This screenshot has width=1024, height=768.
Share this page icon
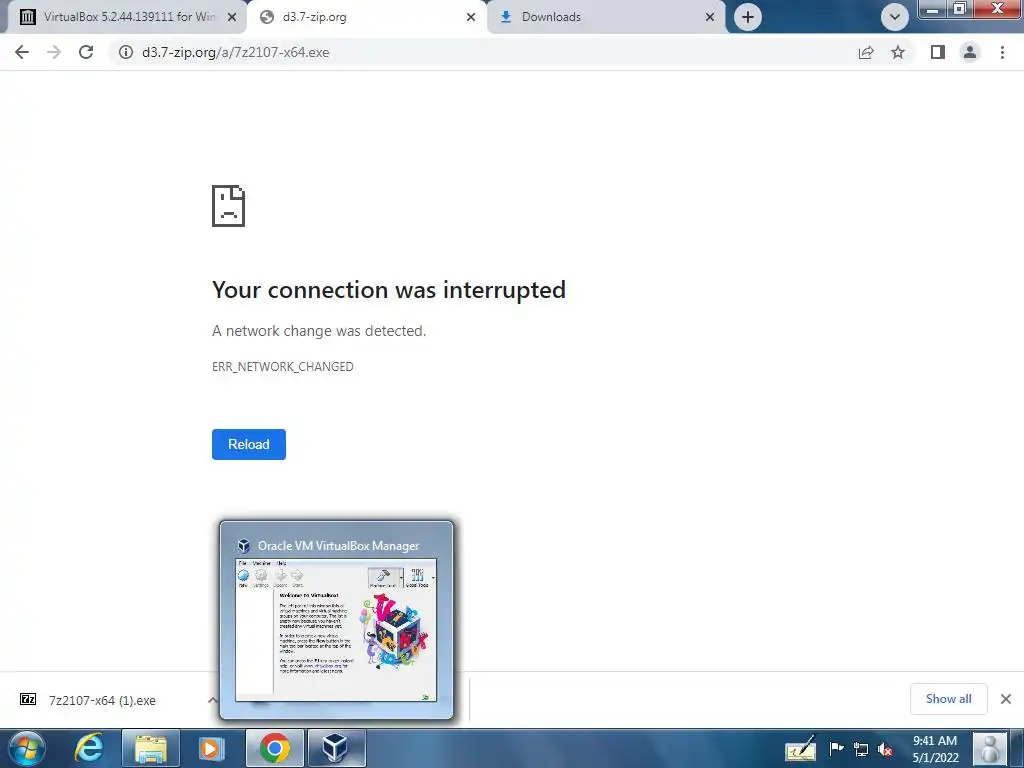tap(866, 52)
